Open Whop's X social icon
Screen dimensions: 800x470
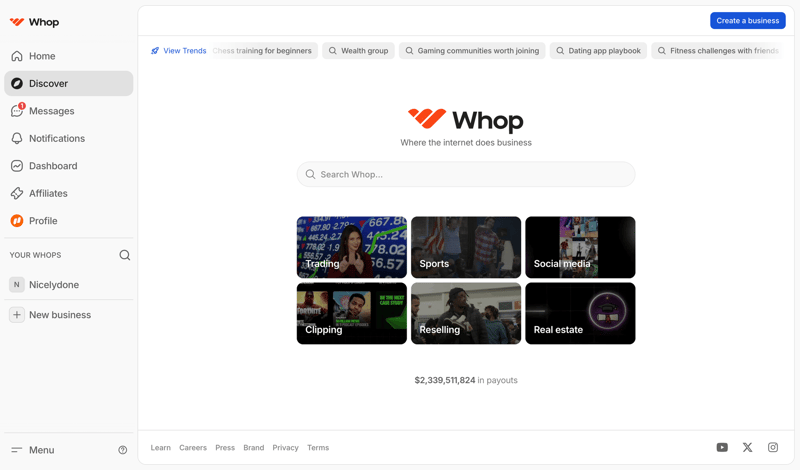747,448
